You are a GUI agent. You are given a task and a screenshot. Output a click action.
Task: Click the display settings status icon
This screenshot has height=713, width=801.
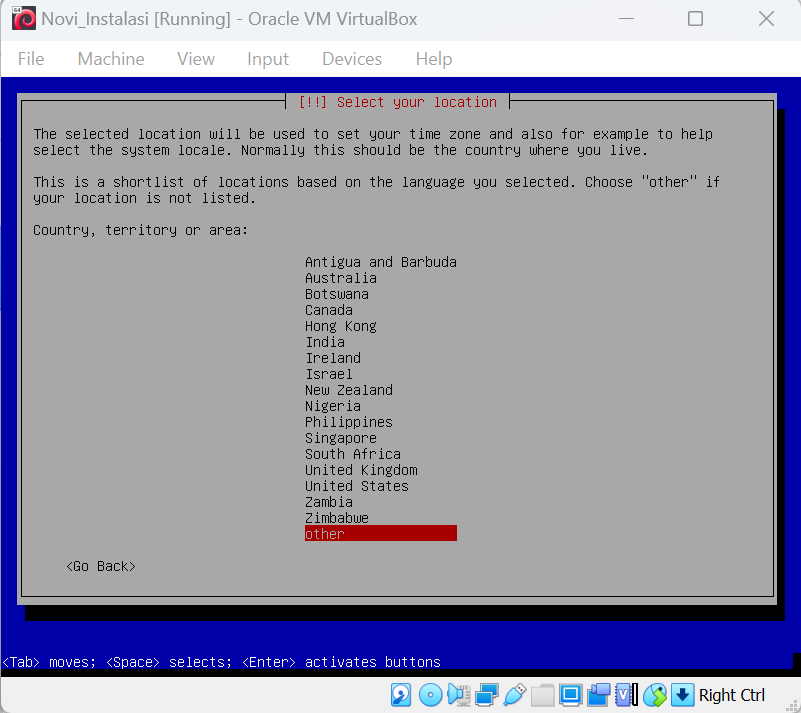571,695
